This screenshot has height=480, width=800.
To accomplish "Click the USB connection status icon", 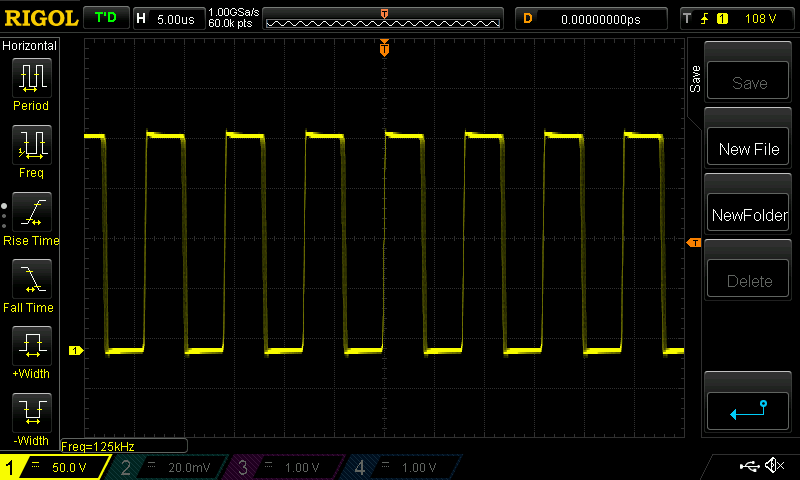I will (749, 466).
